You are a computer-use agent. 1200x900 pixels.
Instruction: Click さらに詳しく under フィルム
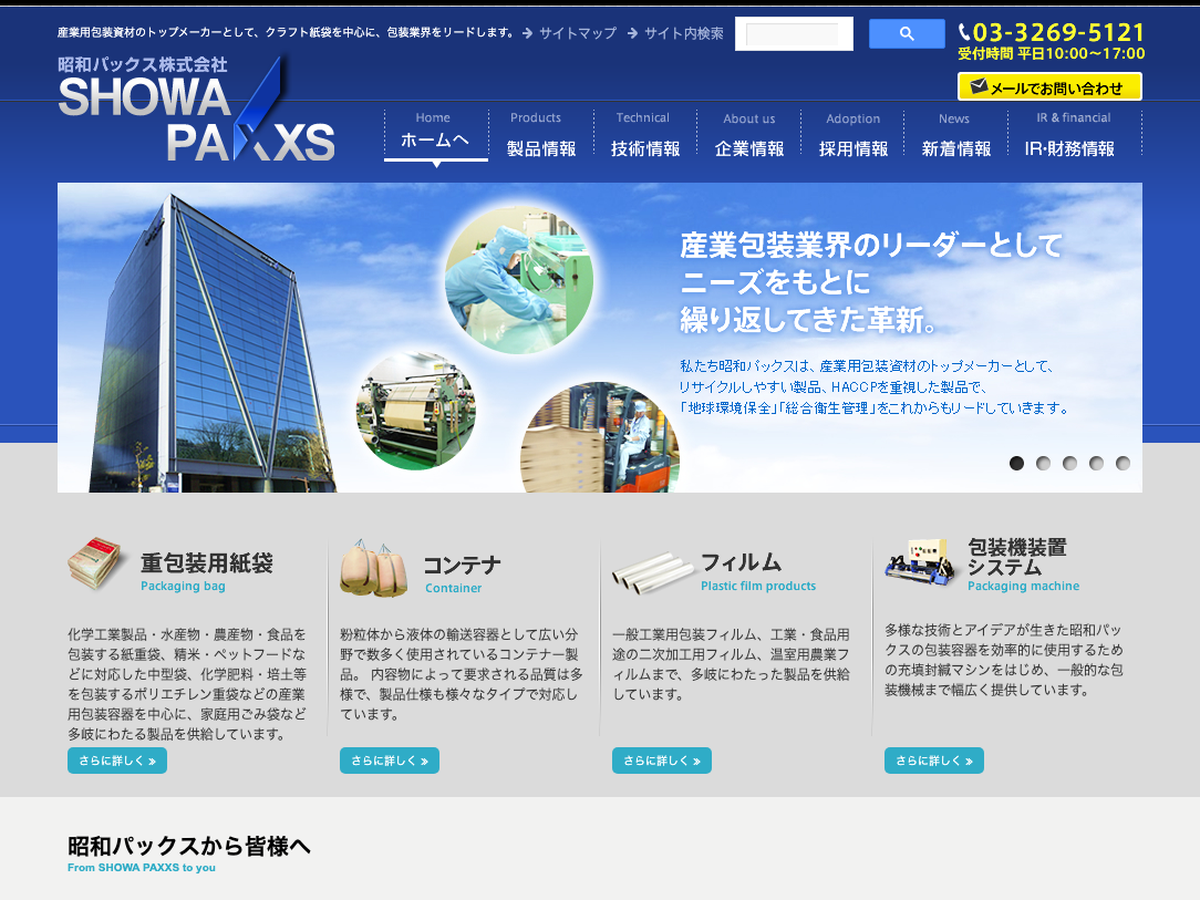pos(661,761)
